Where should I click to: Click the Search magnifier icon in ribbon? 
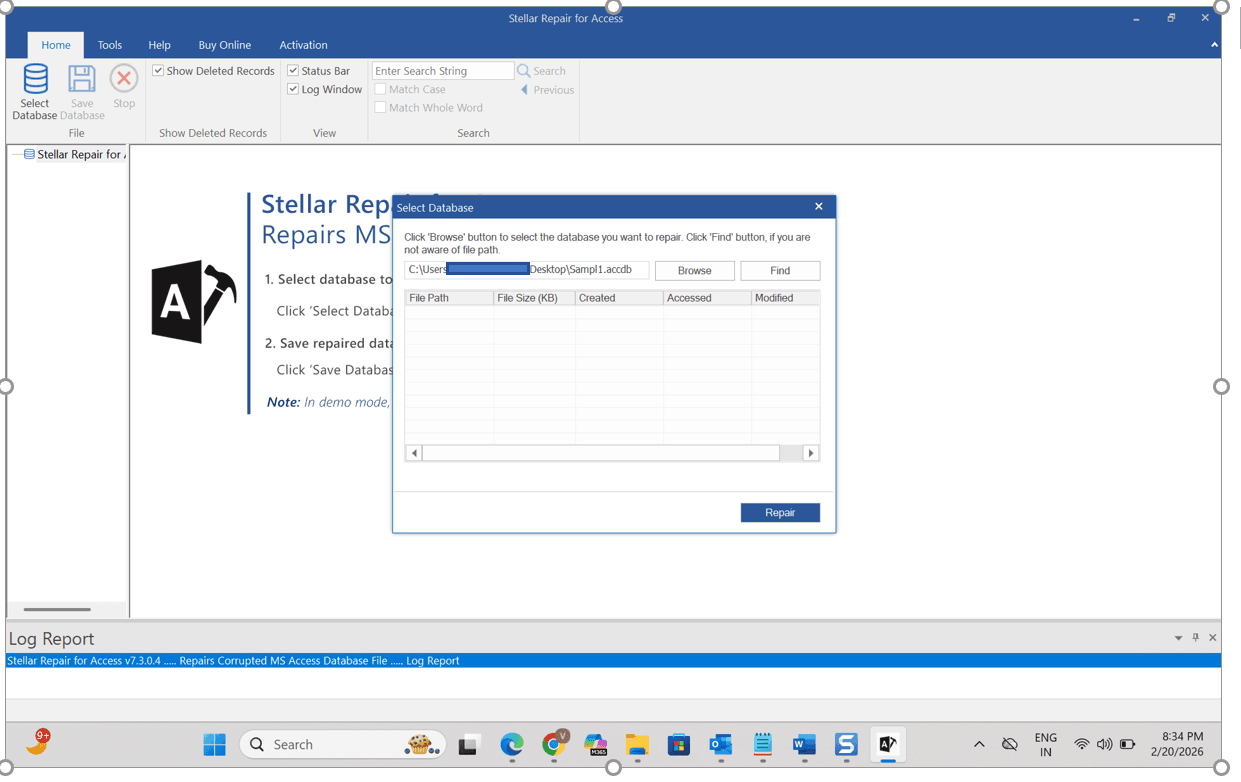(x=524, y=71)
